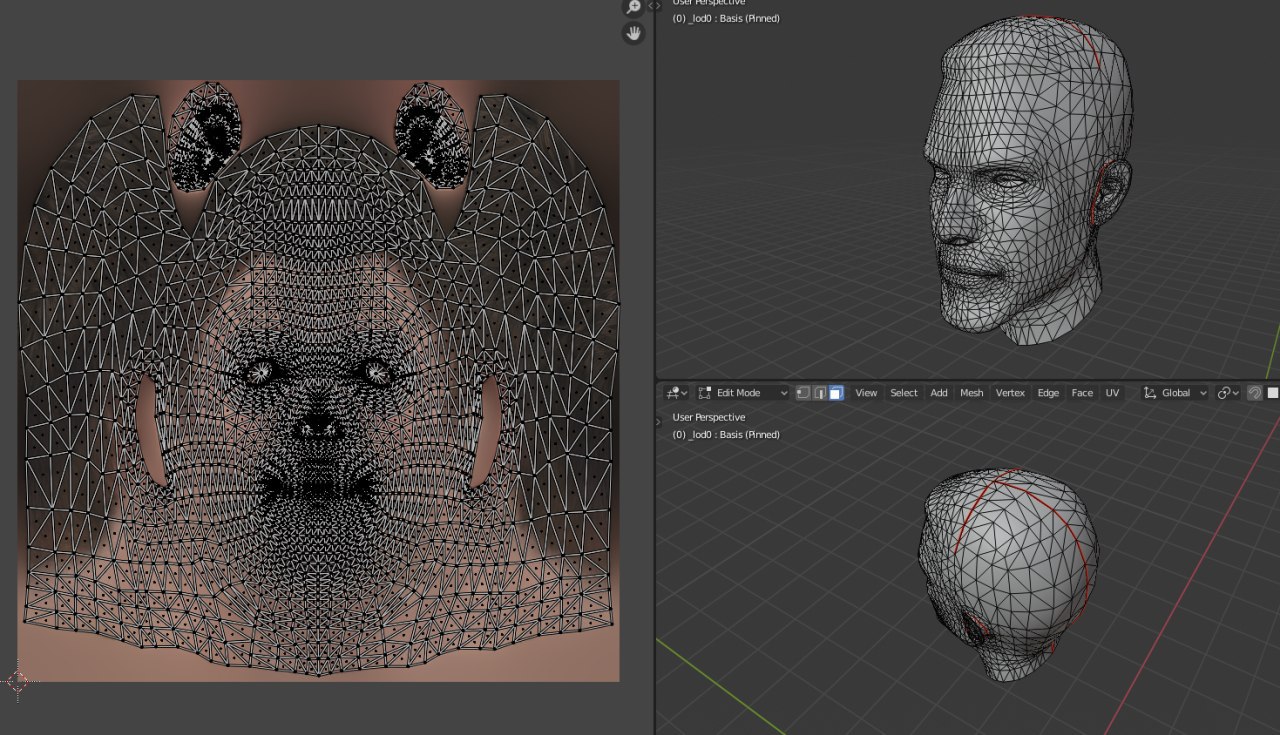Open the Select menu

pos(904,393)
